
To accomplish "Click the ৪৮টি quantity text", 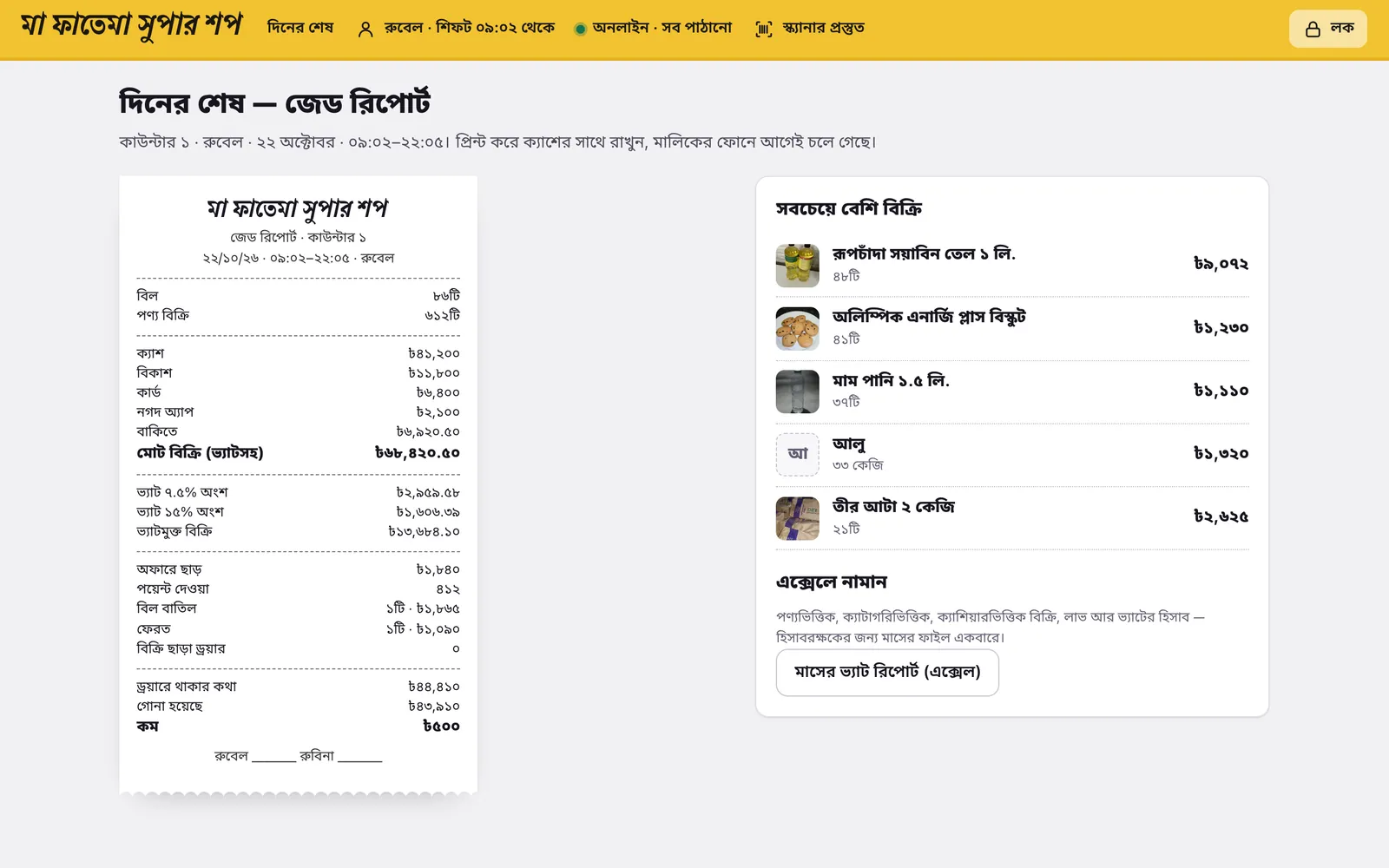I will (x=846, y=276).
